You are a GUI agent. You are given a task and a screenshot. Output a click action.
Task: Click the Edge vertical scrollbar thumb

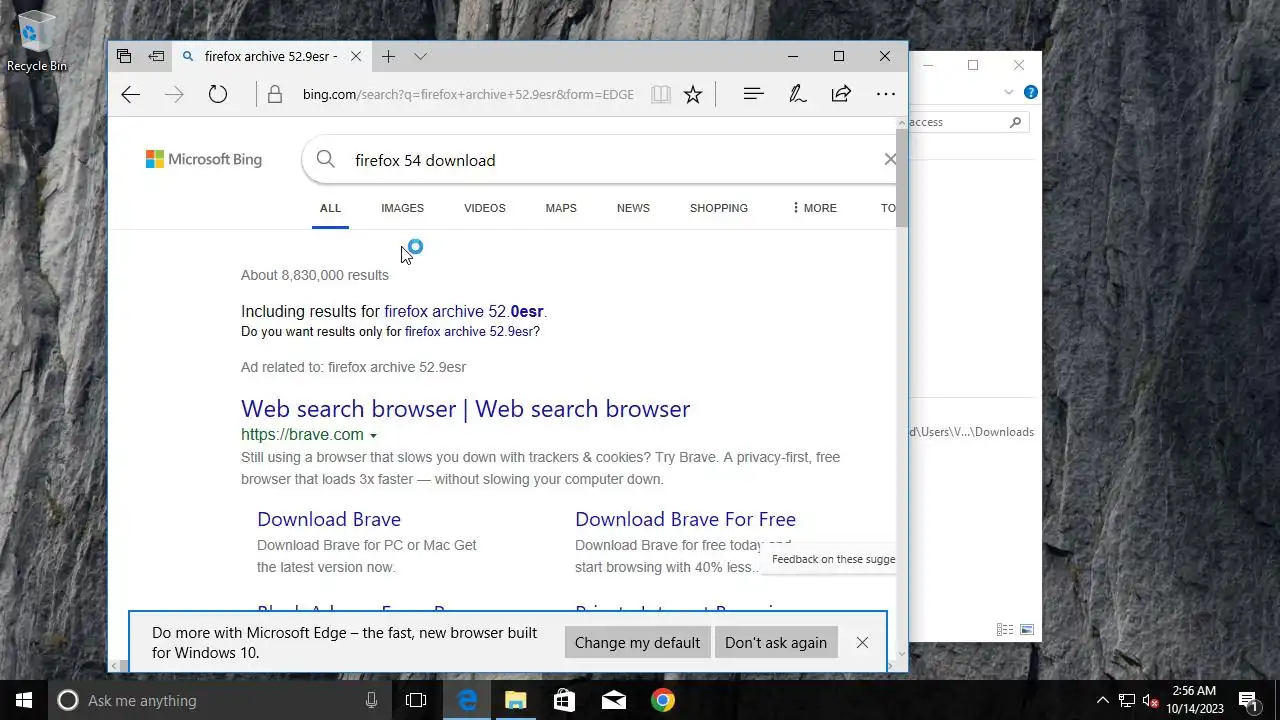tap(902, 178)
